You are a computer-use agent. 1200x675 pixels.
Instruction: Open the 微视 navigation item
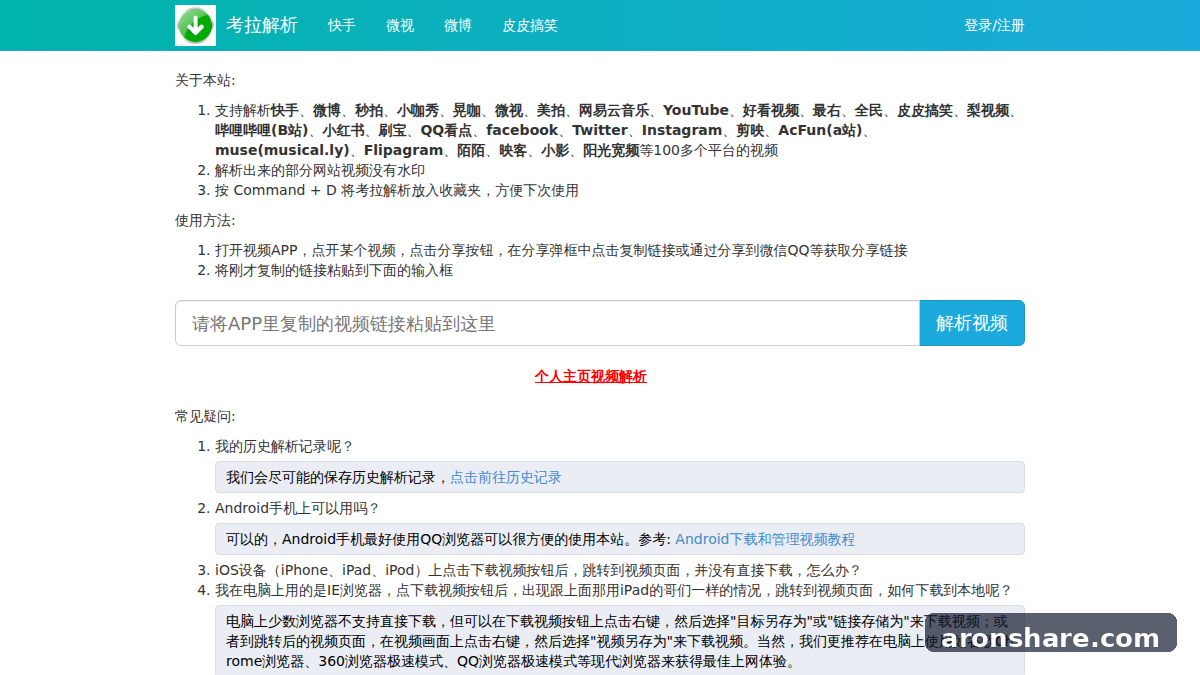pyautogui.click(x=400, y=25)
